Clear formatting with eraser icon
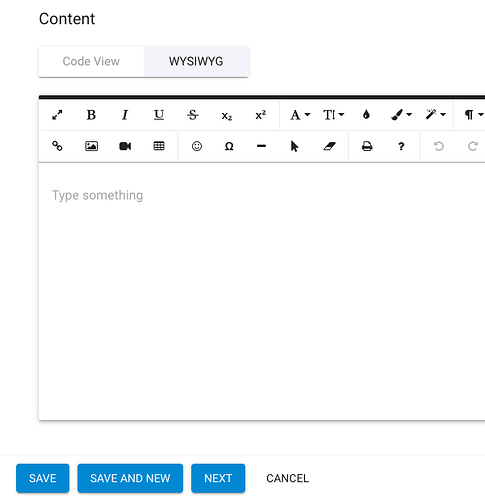 329,146
